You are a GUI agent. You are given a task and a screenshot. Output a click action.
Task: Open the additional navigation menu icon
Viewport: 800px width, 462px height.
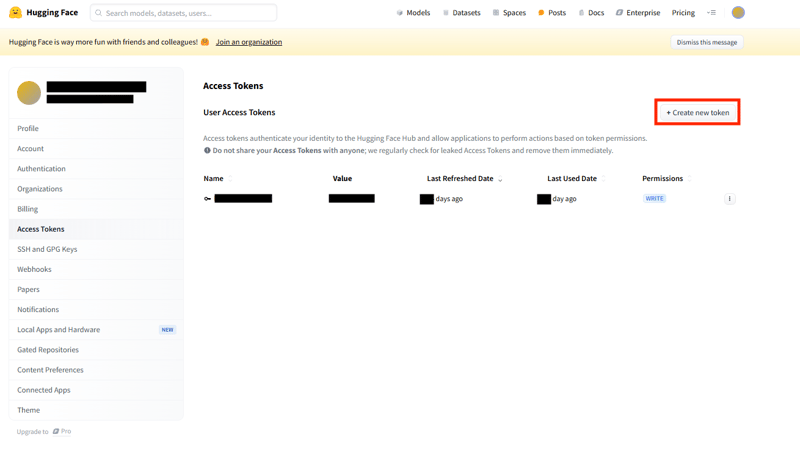(x=711, y=13)
